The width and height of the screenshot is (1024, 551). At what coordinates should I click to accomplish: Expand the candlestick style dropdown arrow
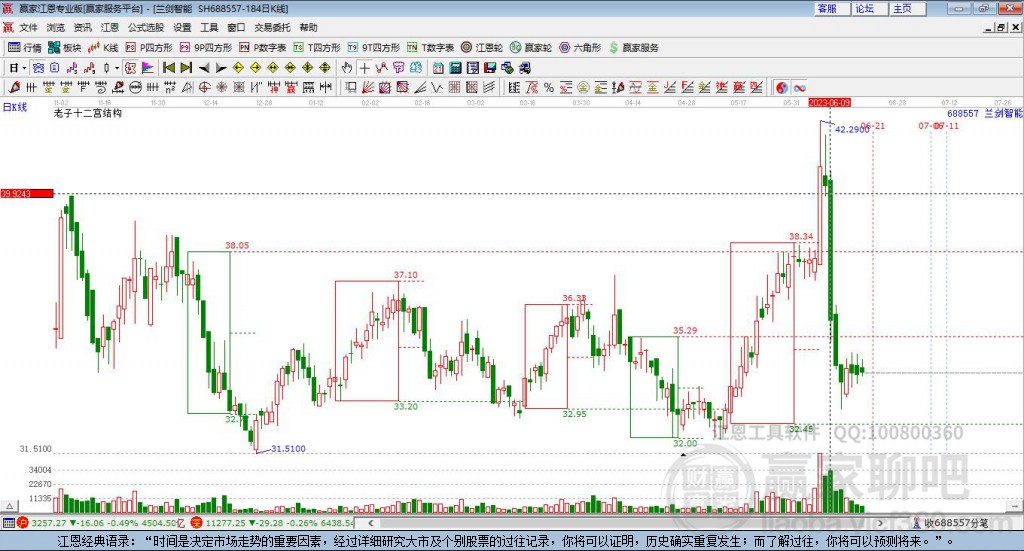click(x=117, y=68)
